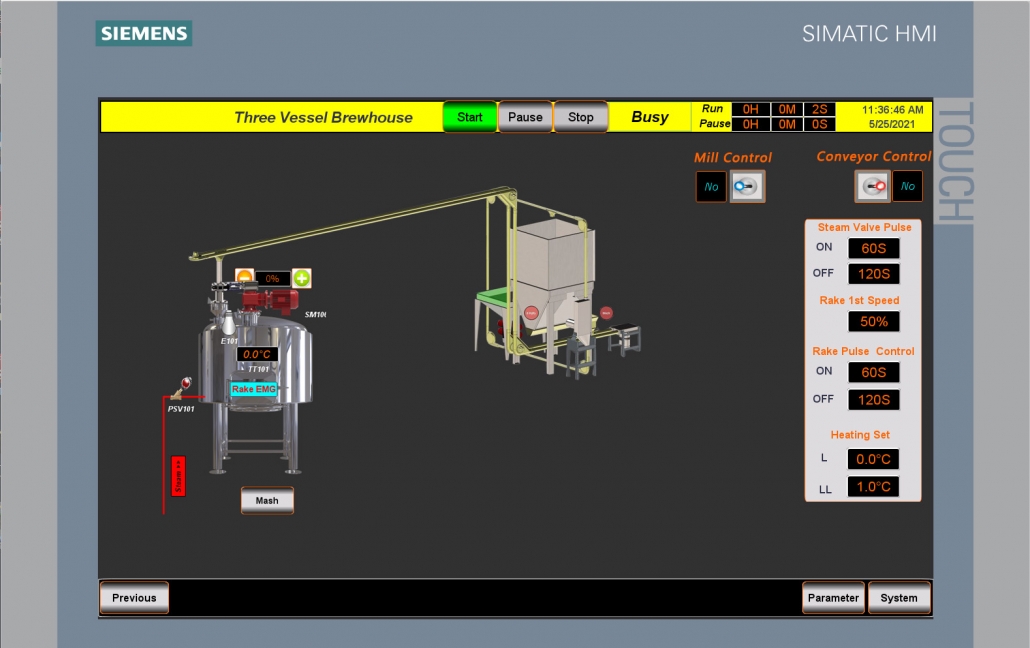The image size is (1030, 648).
Task: Open the Parameter screen
Action: [x=833, y=598]
